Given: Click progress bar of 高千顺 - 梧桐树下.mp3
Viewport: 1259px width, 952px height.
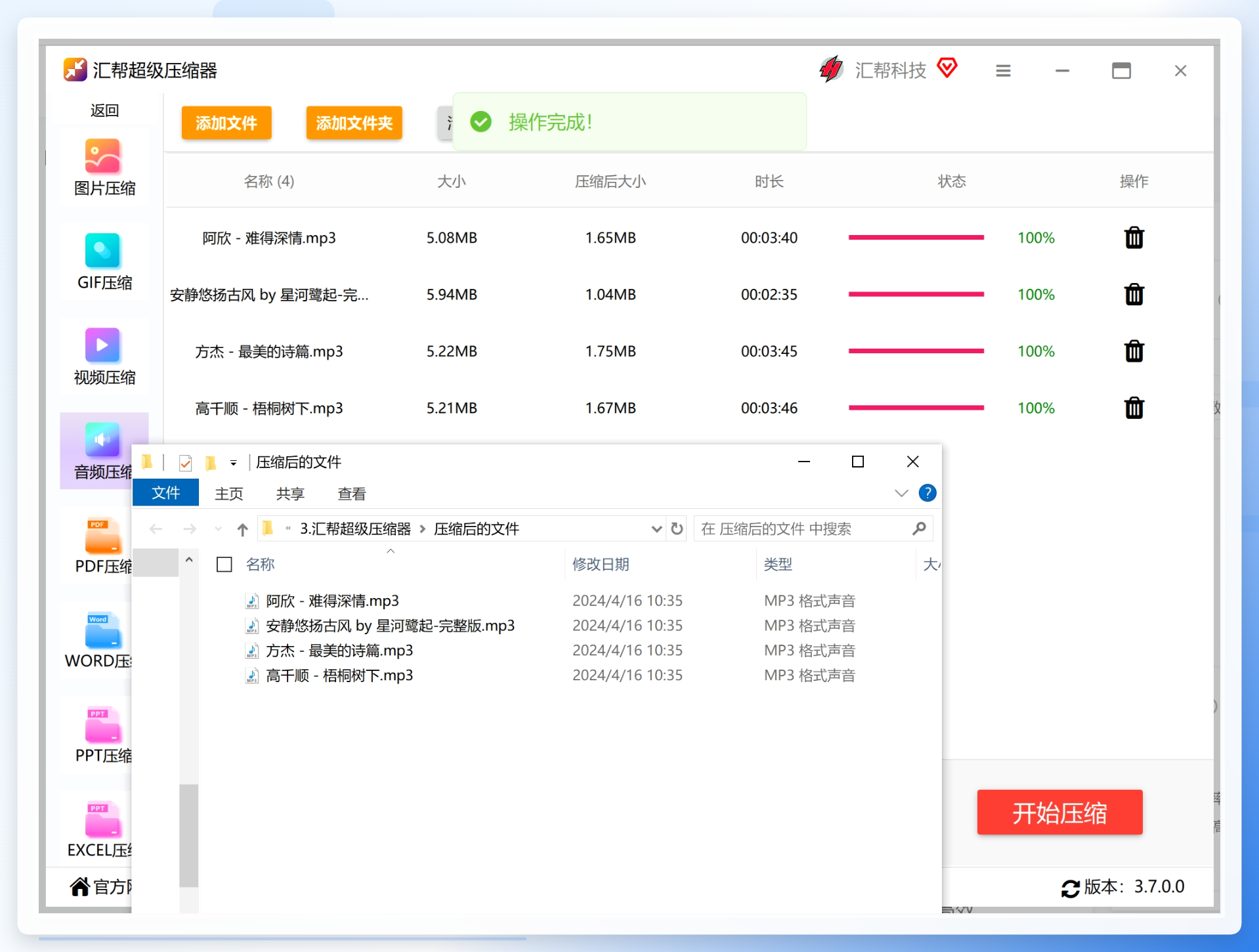Looking at the screenshot, I should (916, 408).
